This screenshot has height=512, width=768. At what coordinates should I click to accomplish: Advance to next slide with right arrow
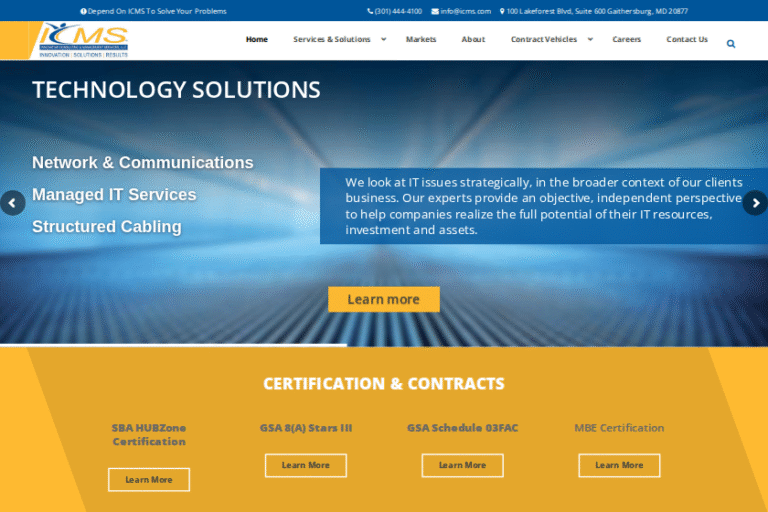755,203
